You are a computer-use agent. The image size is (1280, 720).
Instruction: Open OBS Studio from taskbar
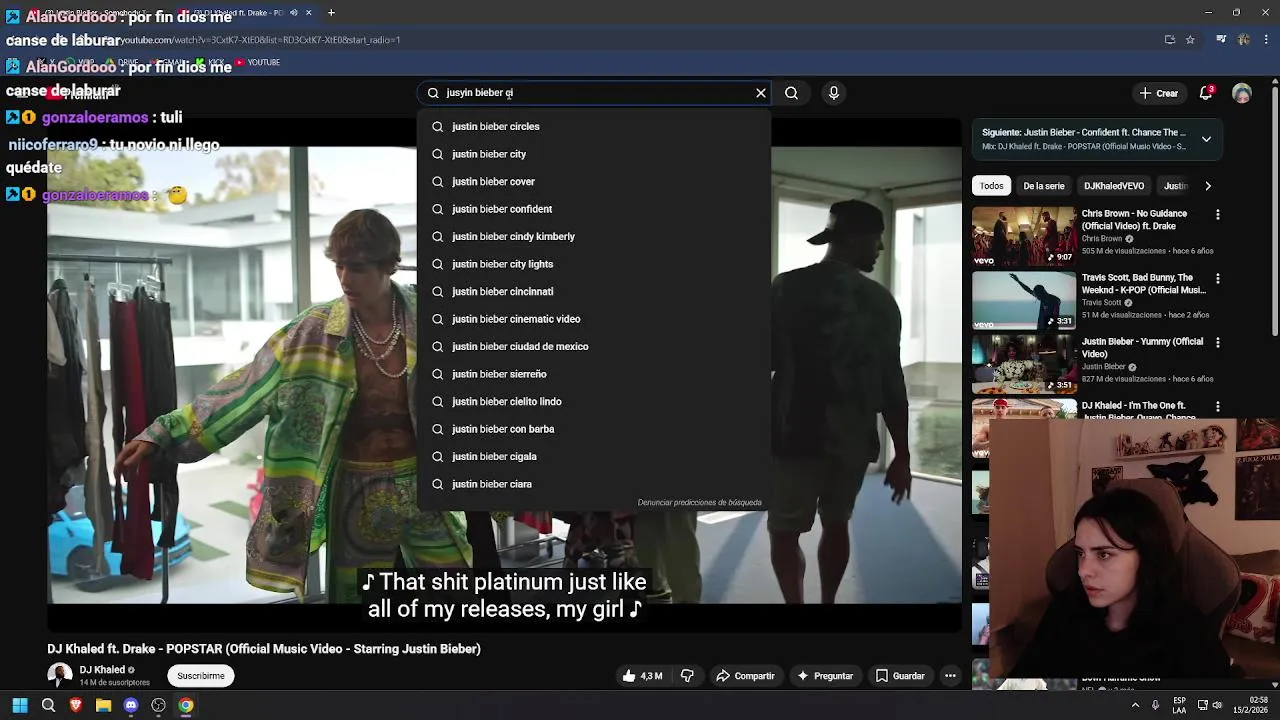point(158,706)
